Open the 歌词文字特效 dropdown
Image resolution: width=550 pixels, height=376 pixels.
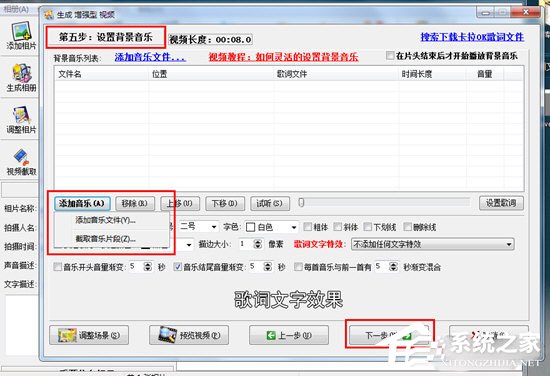(x=432, y=244)
